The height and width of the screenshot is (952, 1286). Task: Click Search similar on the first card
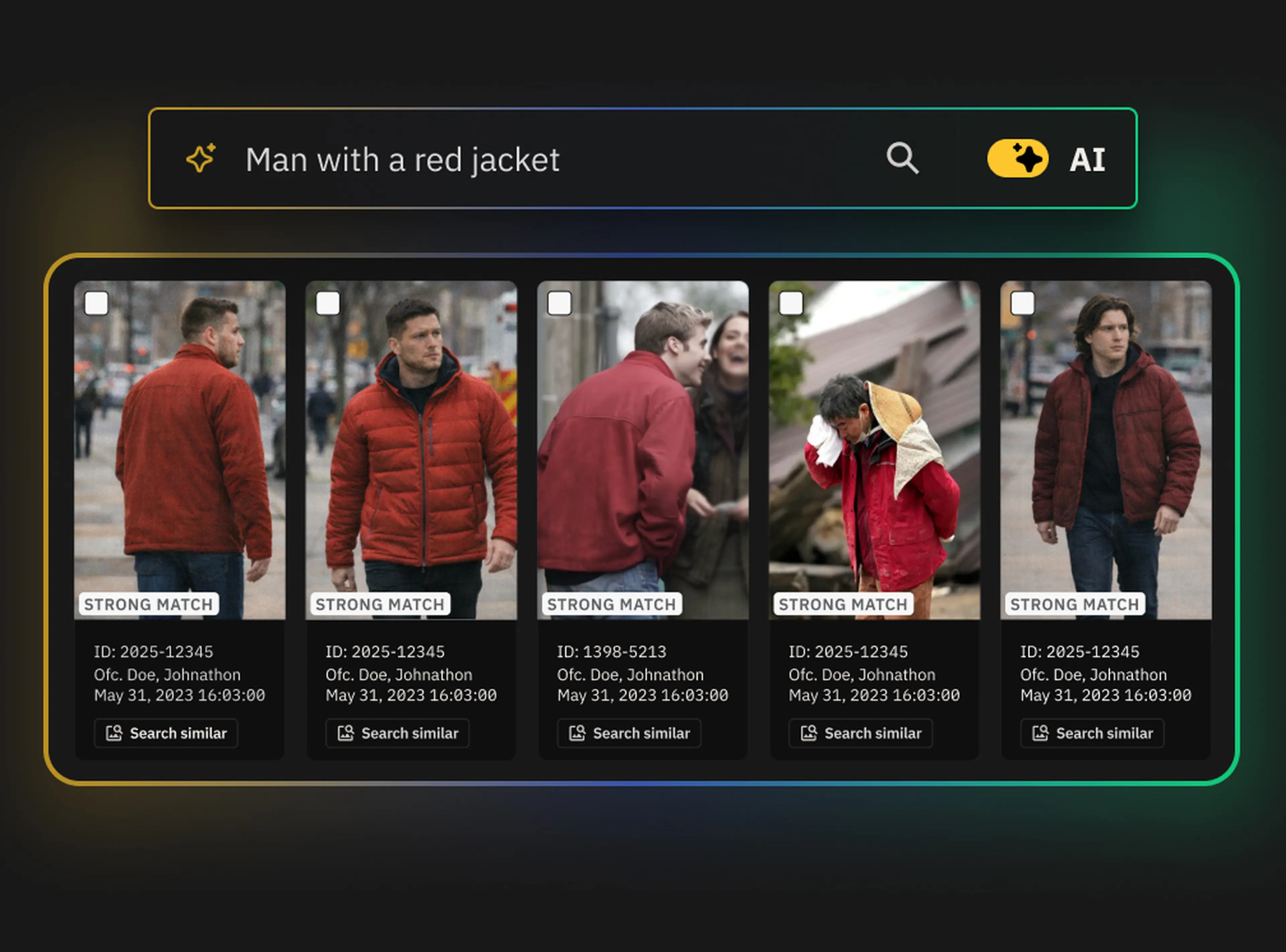166,733
